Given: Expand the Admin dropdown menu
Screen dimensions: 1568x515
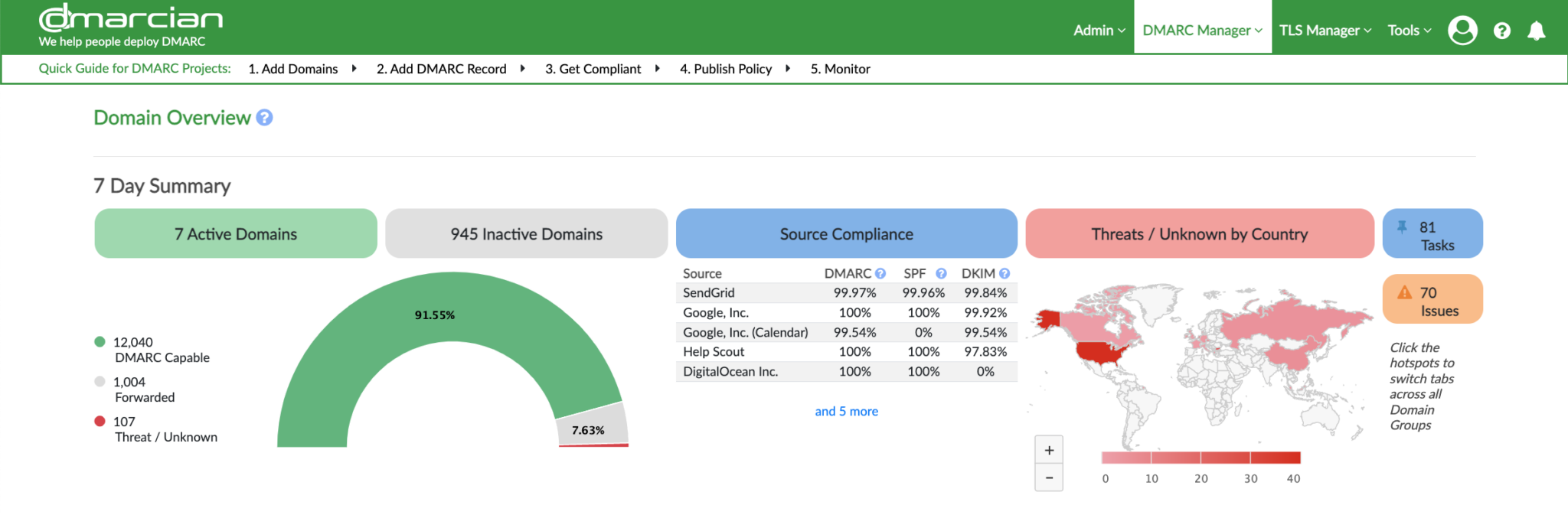Looking at the screenshot, I should (1099, 31).
